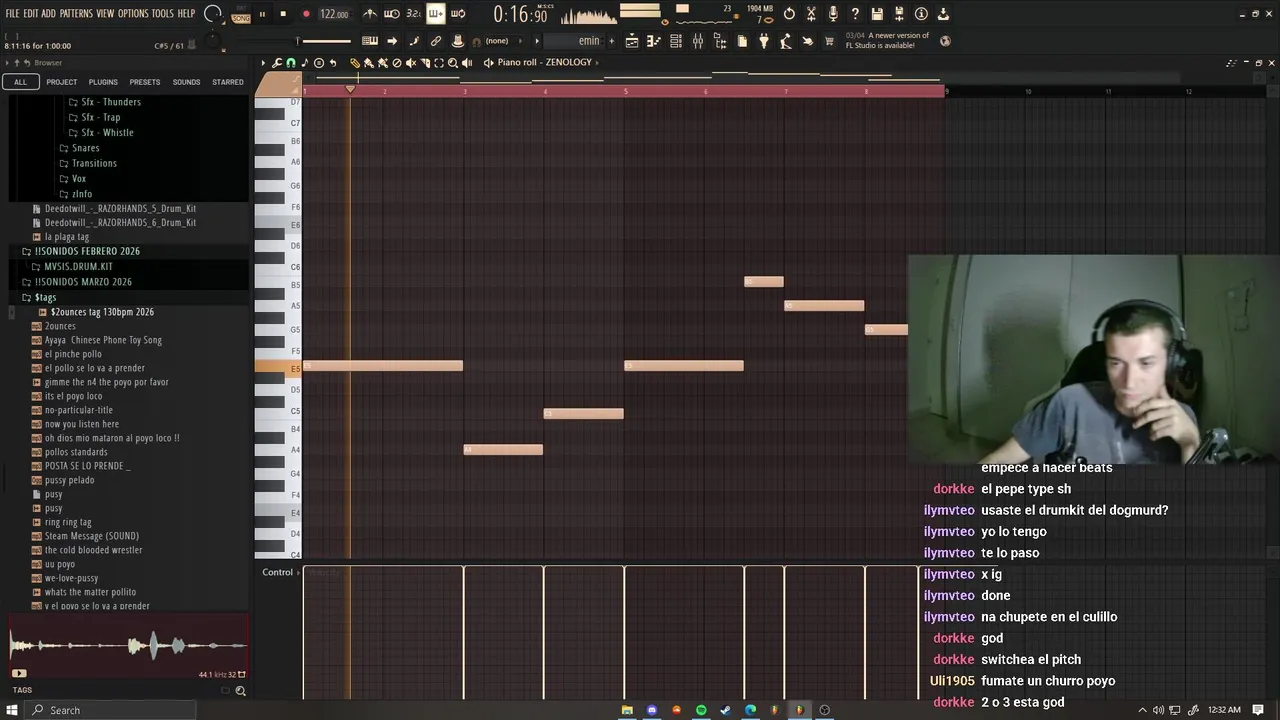The image size is (1280, 720).
Task: Toggle the countdown before recording icon
Action: pyautogui.click(x=414, y=14)
